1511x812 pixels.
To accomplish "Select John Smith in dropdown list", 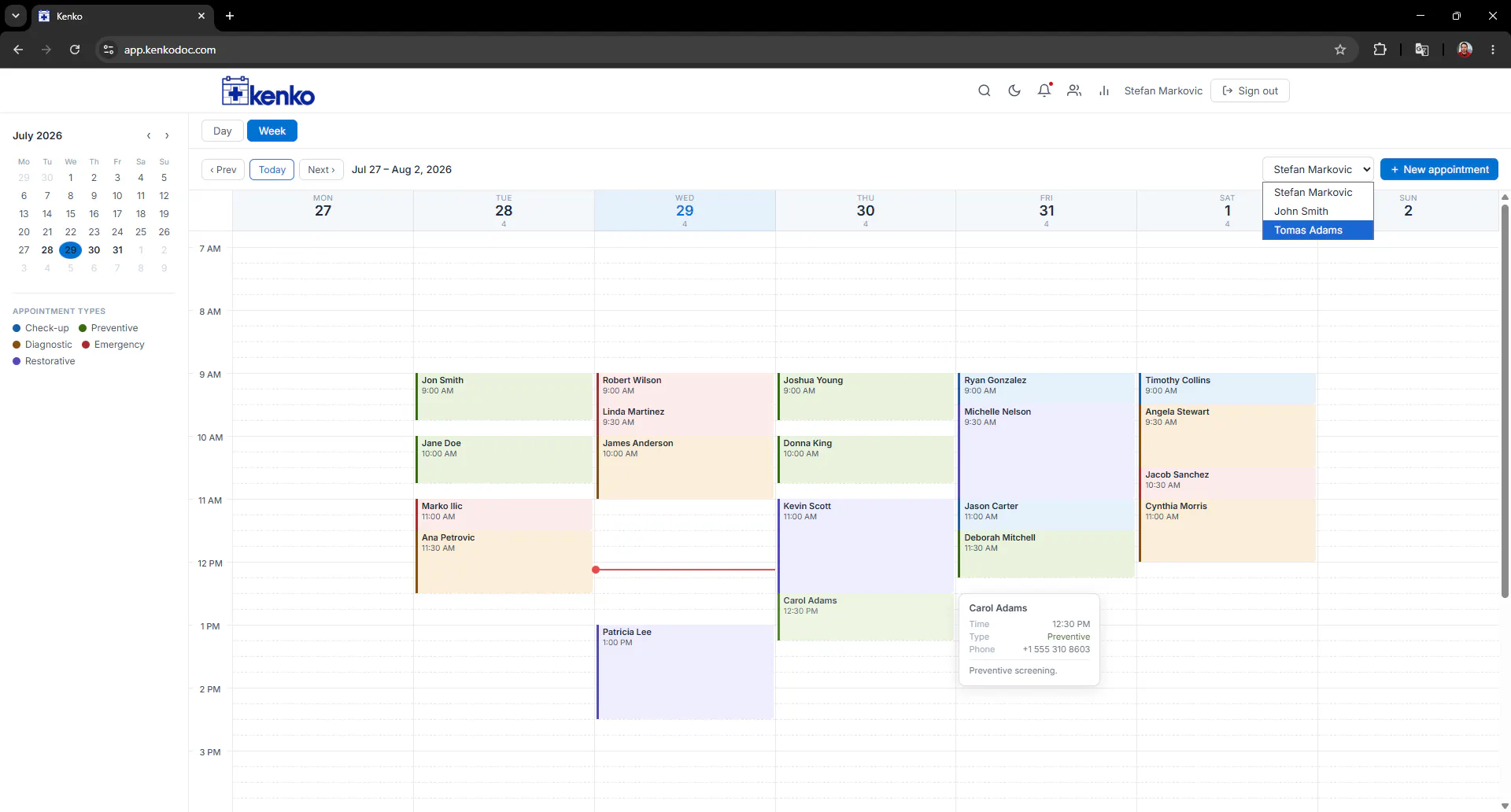I will 1318,211.
